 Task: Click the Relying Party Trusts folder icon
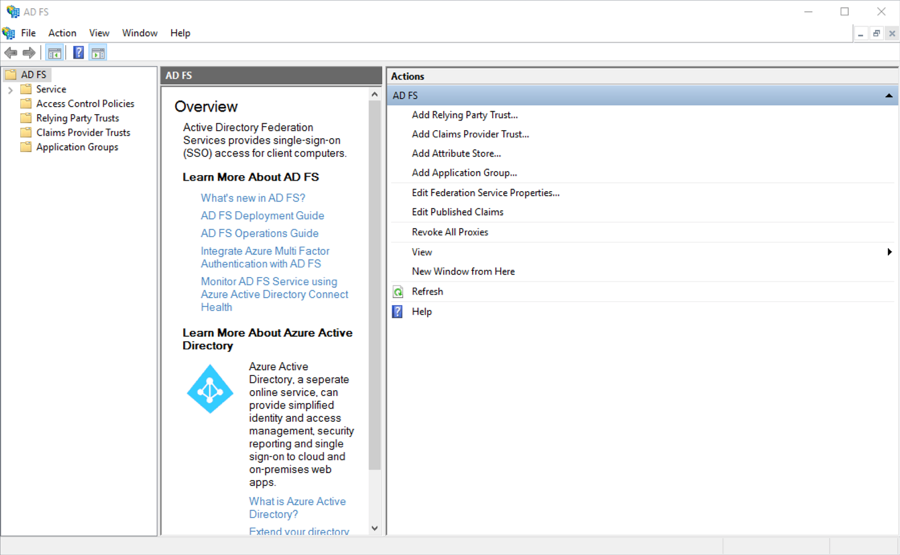pos(26,118)
